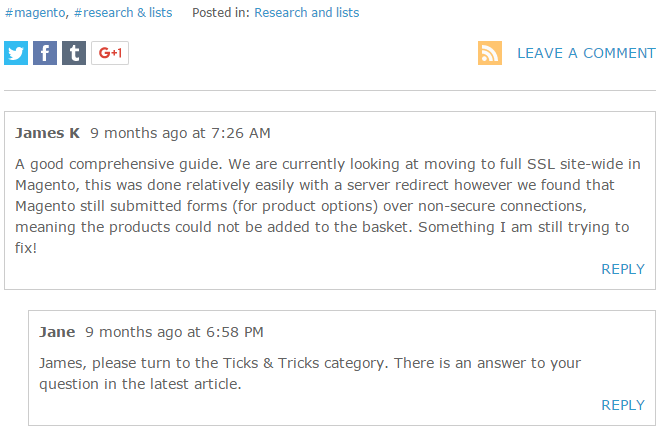Image resolution: width=660 pixels, height=436 pixels.
Task: Click the James K author name
Action: [x=48, y=133]
